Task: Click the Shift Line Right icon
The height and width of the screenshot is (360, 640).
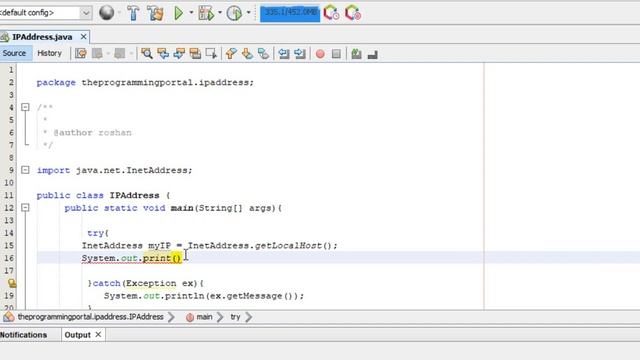Action: 300,53
